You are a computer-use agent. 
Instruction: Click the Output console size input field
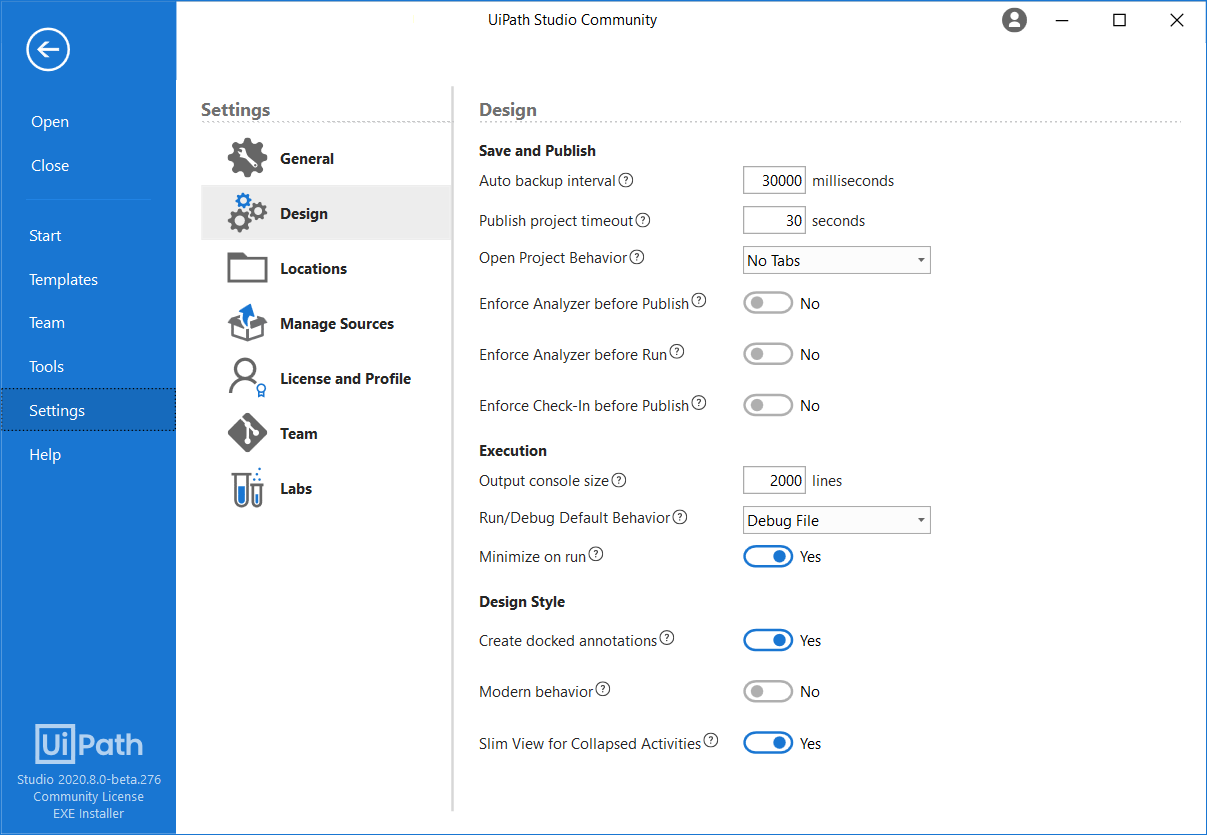(x=774, y=480)
